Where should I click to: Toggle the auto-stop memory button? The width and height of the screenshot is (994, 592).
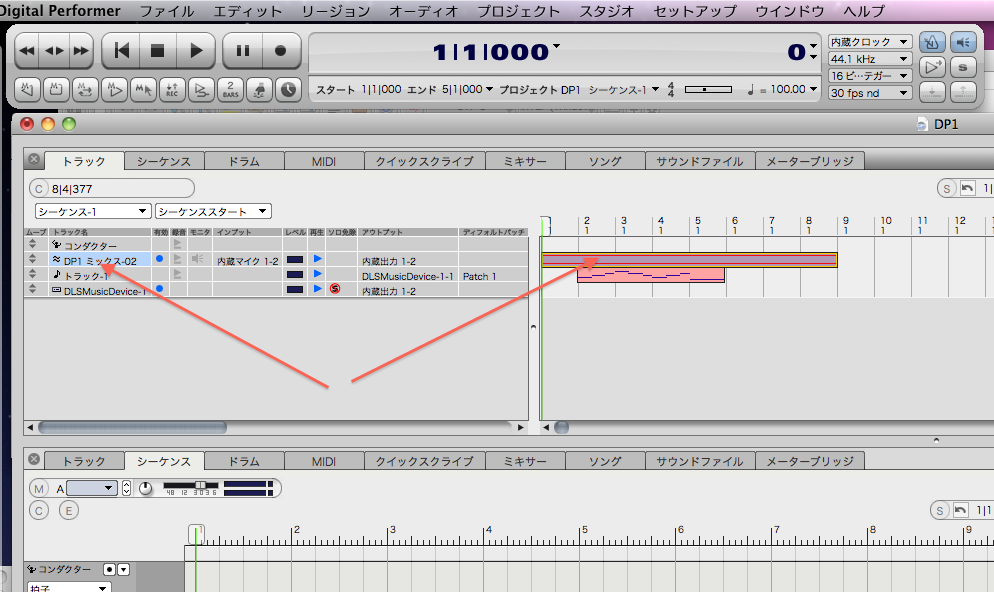[56, 90]
